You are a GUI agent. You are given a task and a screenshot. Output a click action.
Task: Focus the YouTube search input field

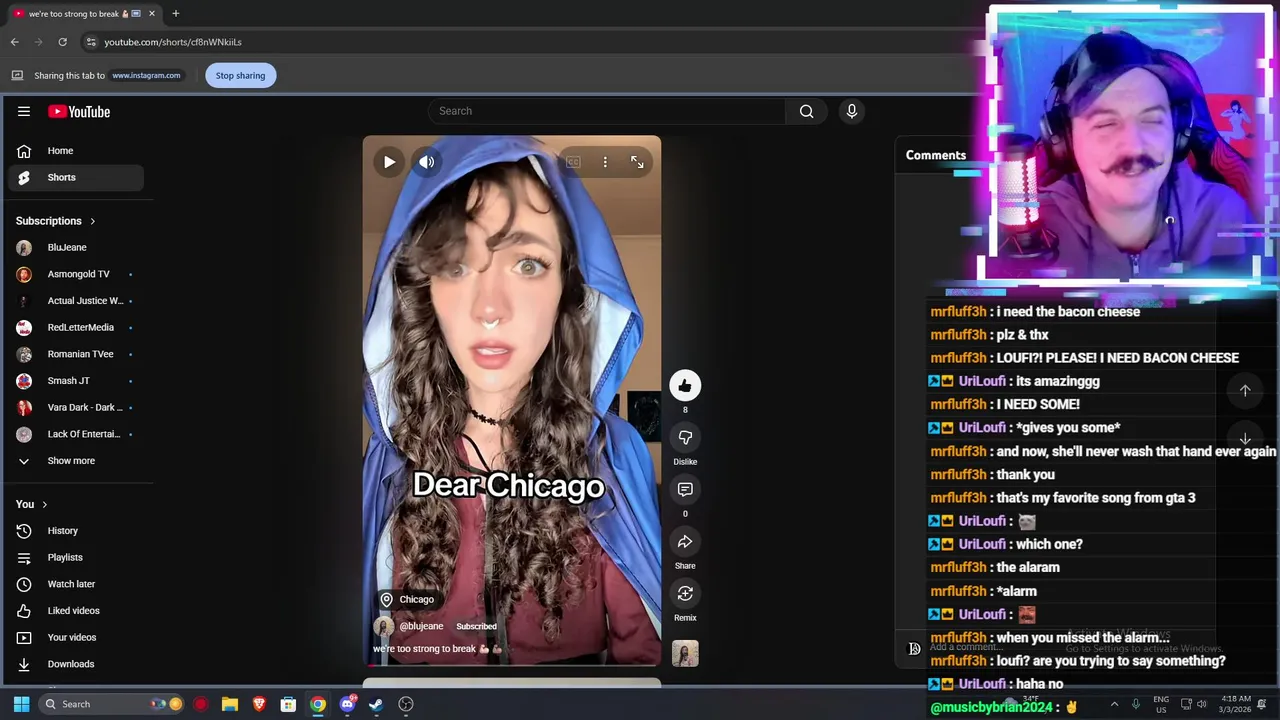(x=607, y=111)
